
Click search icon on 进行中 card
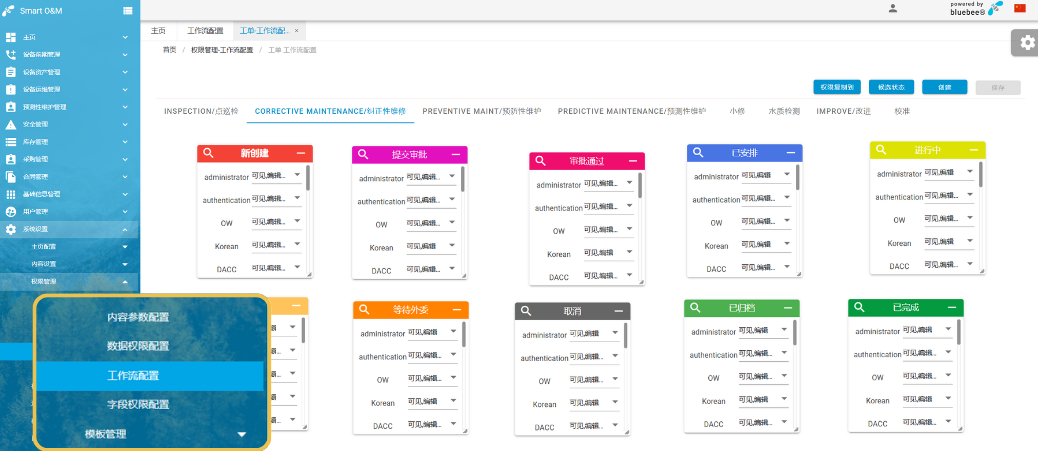pyautogui.click(x=880, y=150)
